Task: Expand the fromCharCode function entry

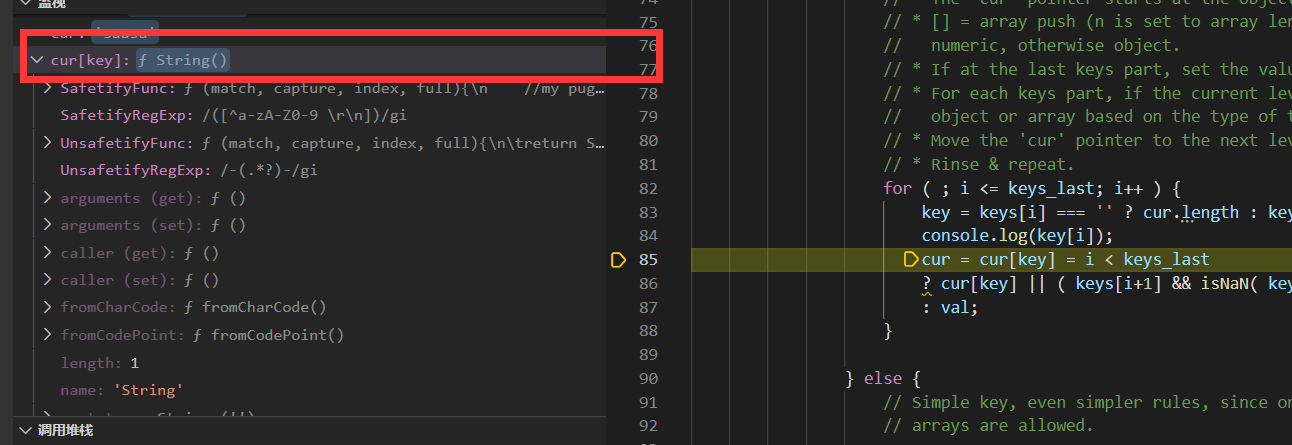Action: [47, 307]
